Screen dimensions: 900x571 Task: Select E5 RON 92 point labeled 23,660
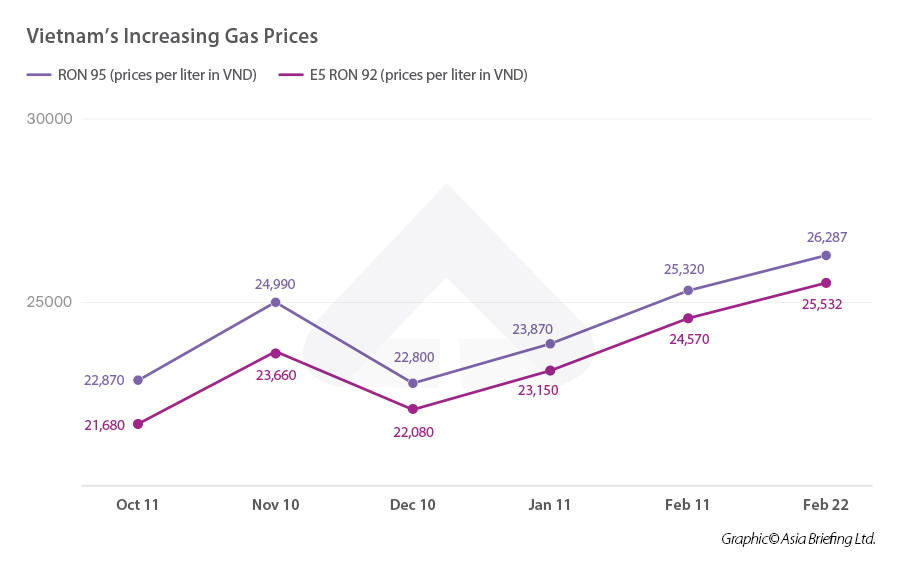(275, 352)
